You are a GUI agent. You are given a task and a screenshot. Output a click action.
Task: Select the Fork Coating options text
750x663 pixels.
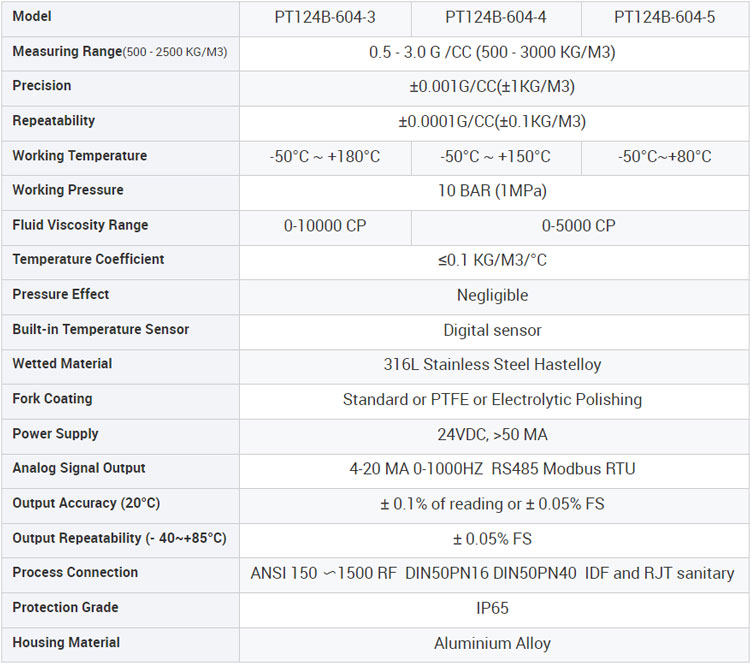point(492,400)
